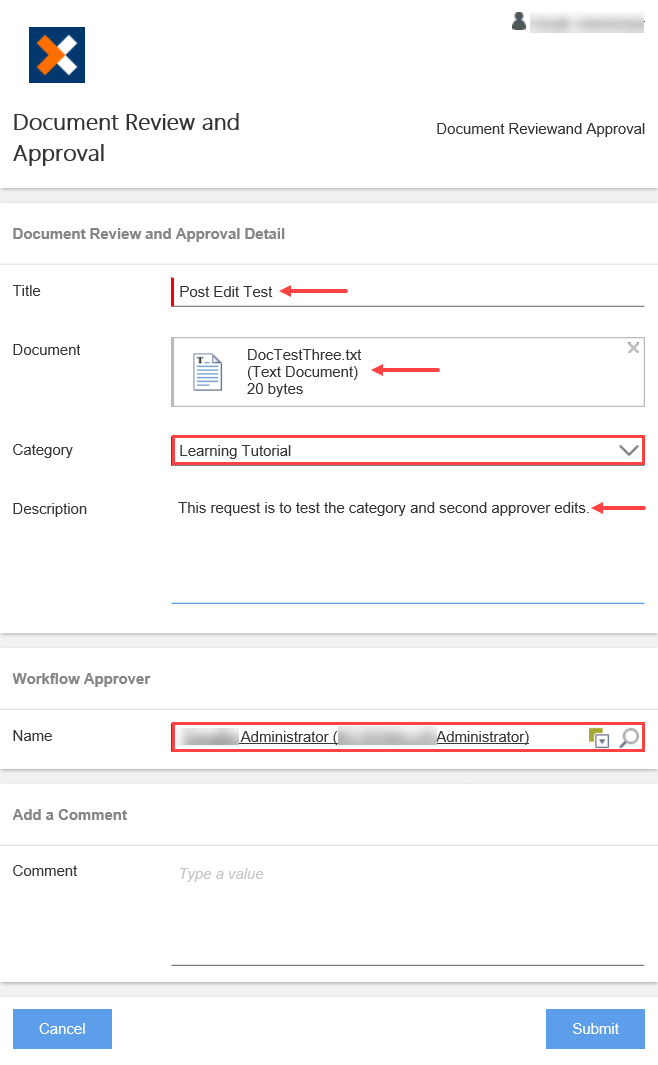
Task: Expand the Category dropdown chevron
Action: (x=628, y=450)
